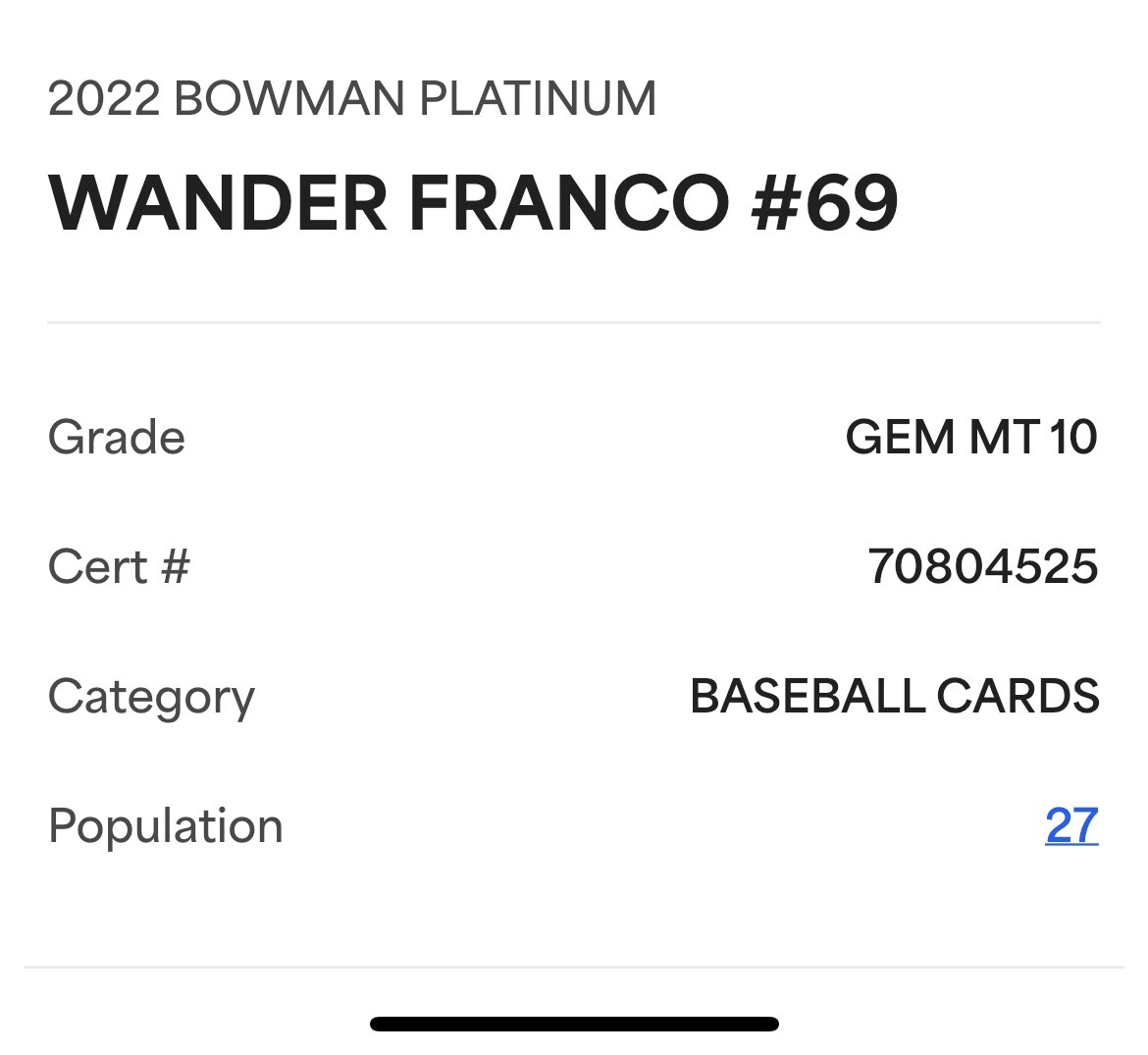Tap the Grade label

(117, 437)
